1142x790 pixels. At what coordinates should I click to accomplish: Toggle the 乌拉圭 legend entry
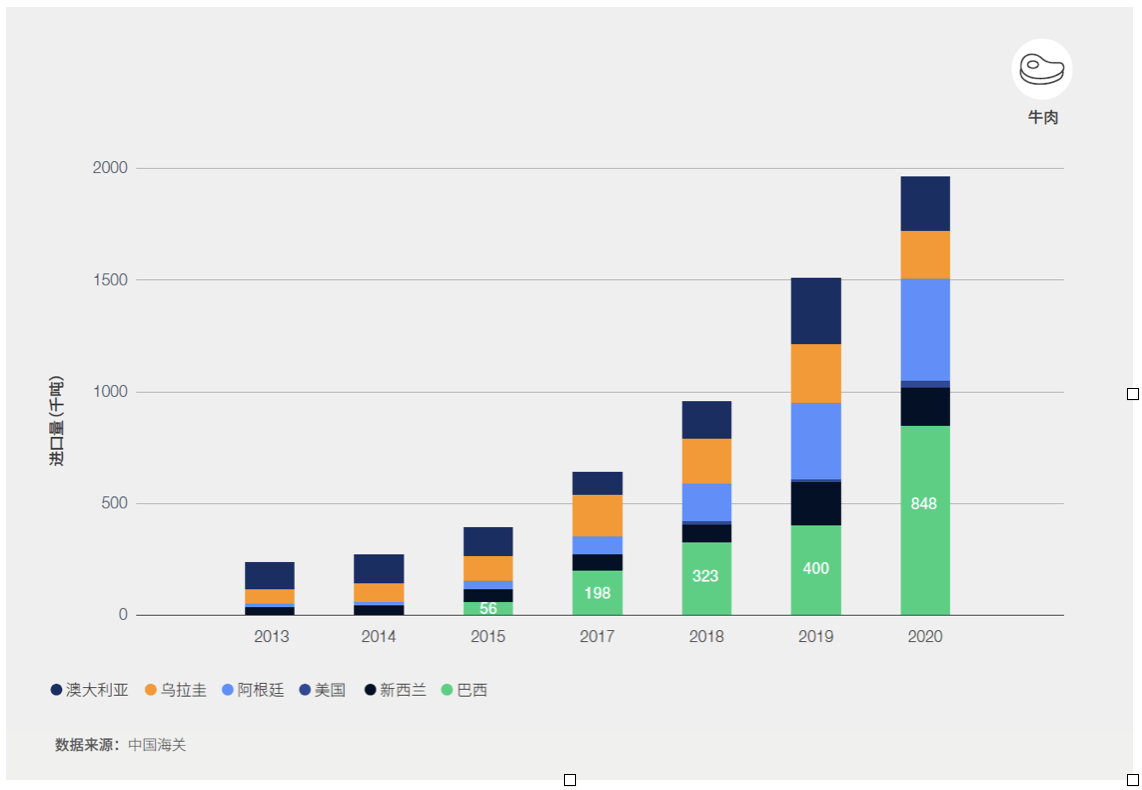tap(176, 690)
